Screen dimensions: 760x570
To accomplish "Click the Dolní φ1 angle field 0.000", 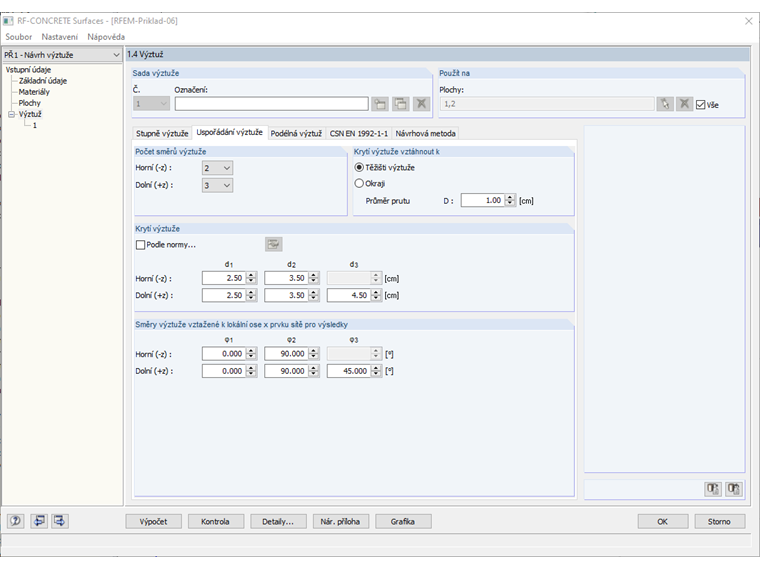I will tap(224, 371).
